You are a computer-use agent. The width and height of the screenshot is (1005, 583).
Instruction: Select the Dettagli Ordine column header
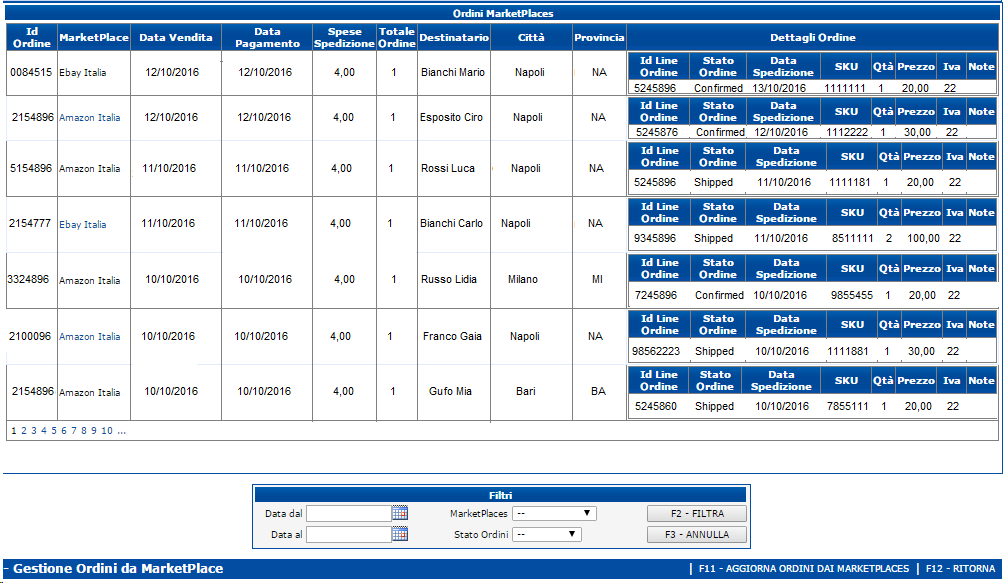click(x=813, y=37)
